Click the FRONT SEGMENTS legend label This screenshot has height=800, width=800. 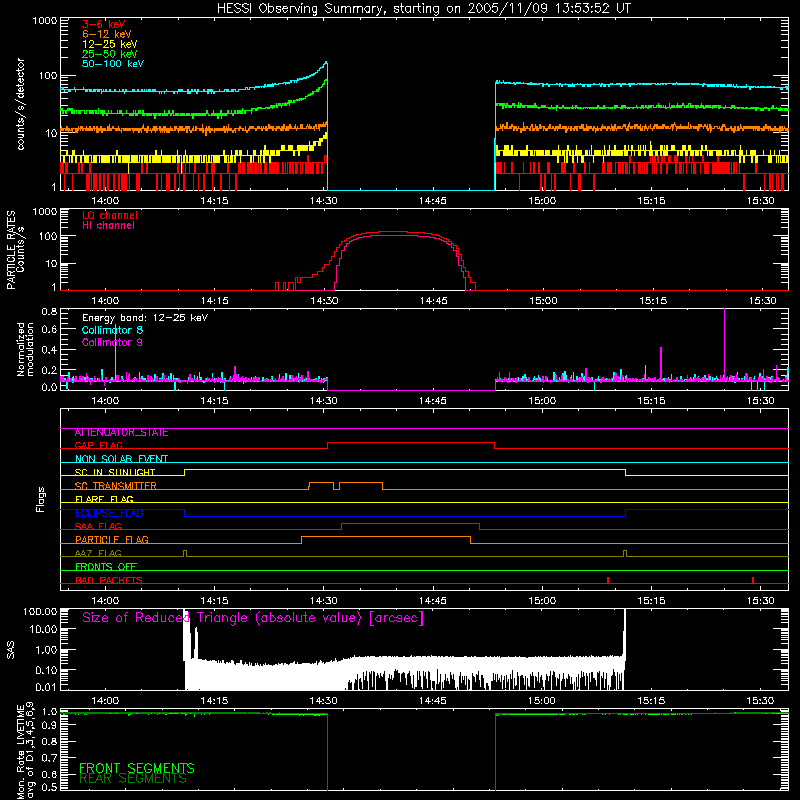[137, 768]
